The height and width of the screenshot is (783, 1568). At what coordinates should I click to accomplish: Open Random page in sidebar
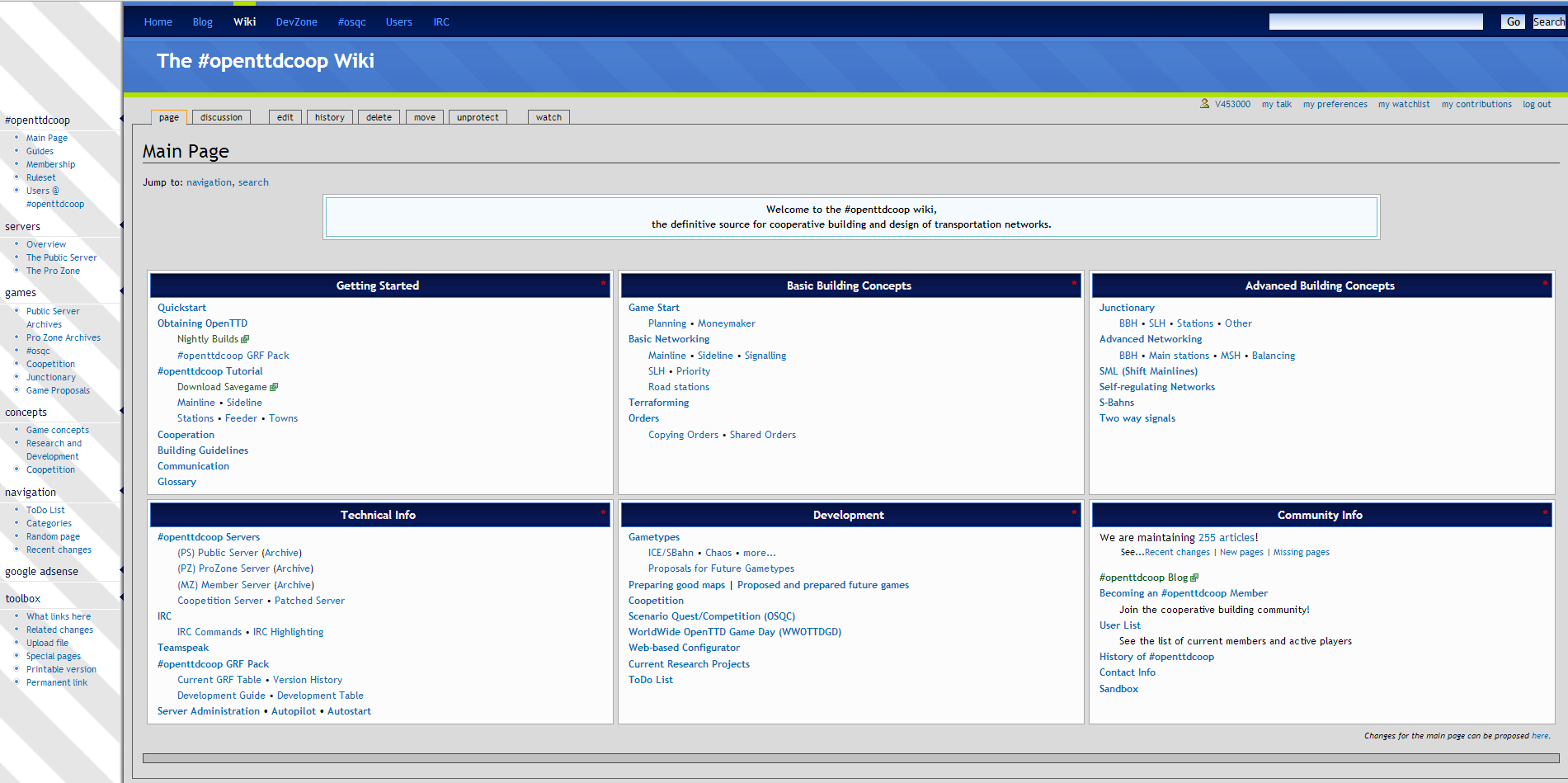tap(53, 536)
